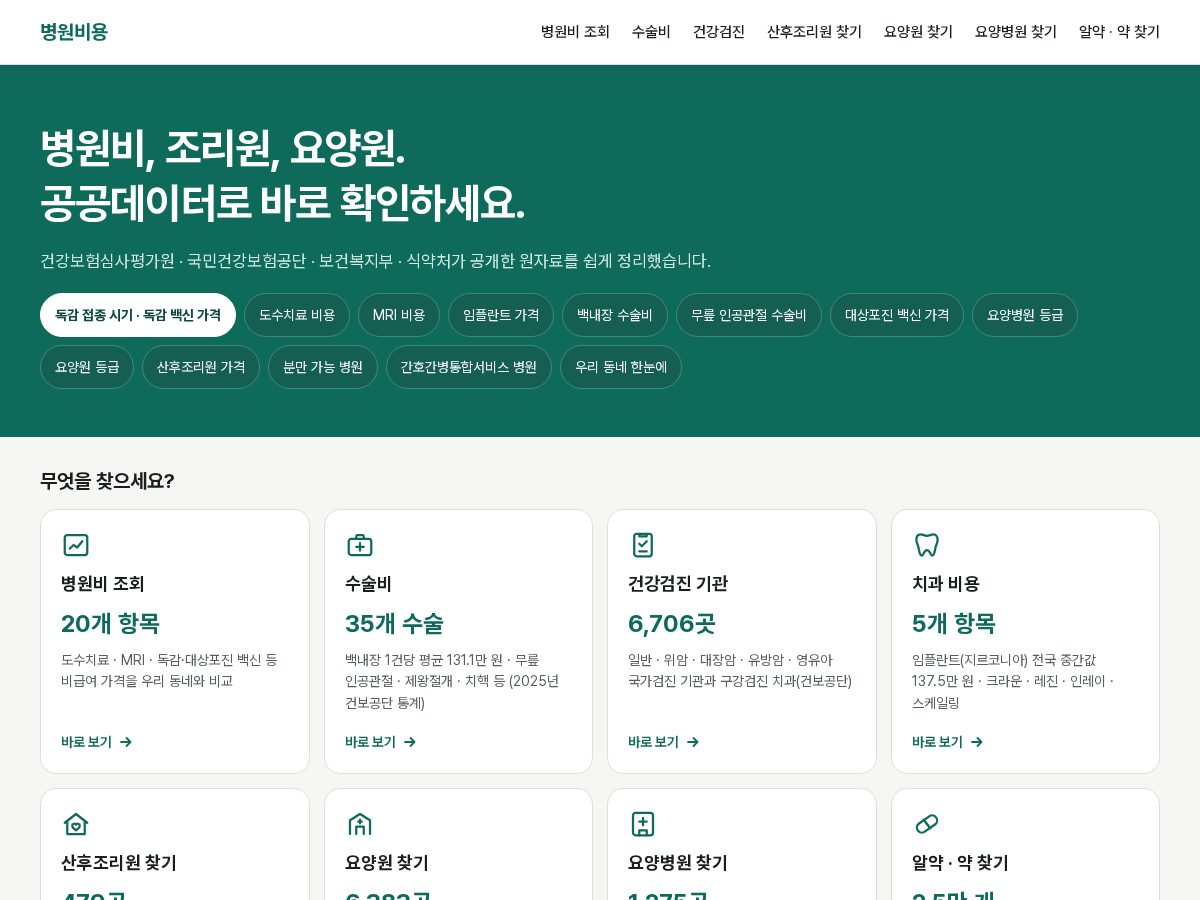This screenshot has height=900, width=1200.
Task: Select the 대상포진 백신 가격 chip
Action: [x=897, y=315]
